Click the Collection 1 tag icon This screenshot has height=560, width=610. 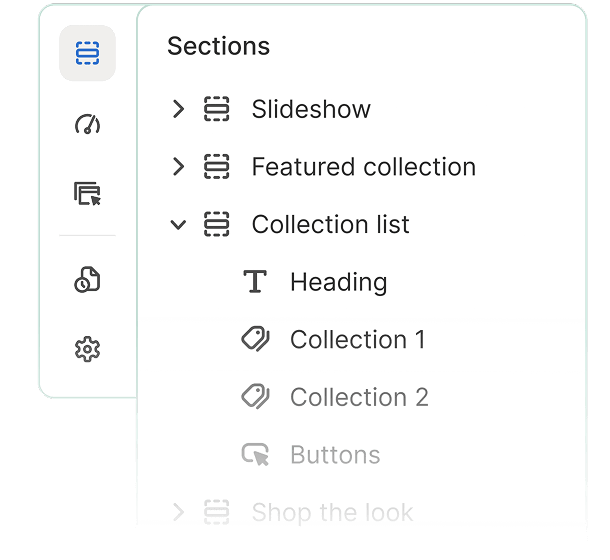pyautogui.click(x=256, y=340)
